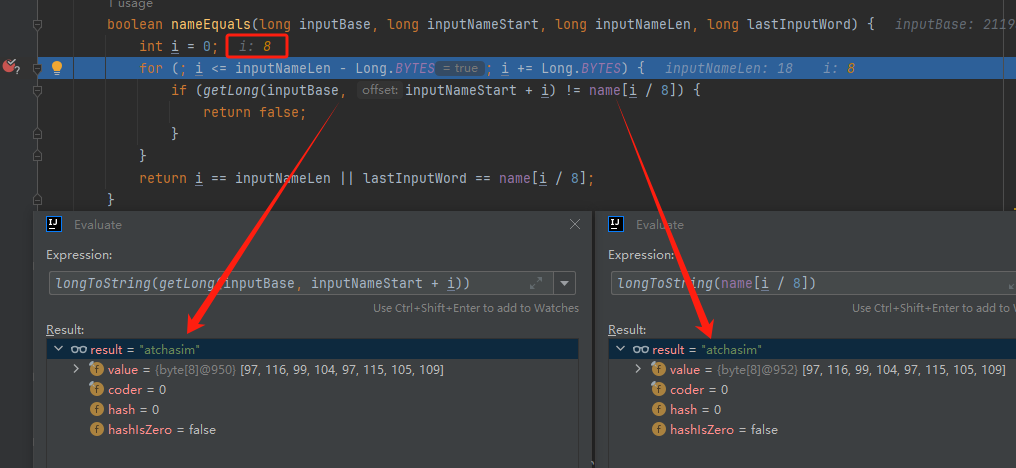
Task: Click the 'offset:' parameter hint
Action: point(380,90)
